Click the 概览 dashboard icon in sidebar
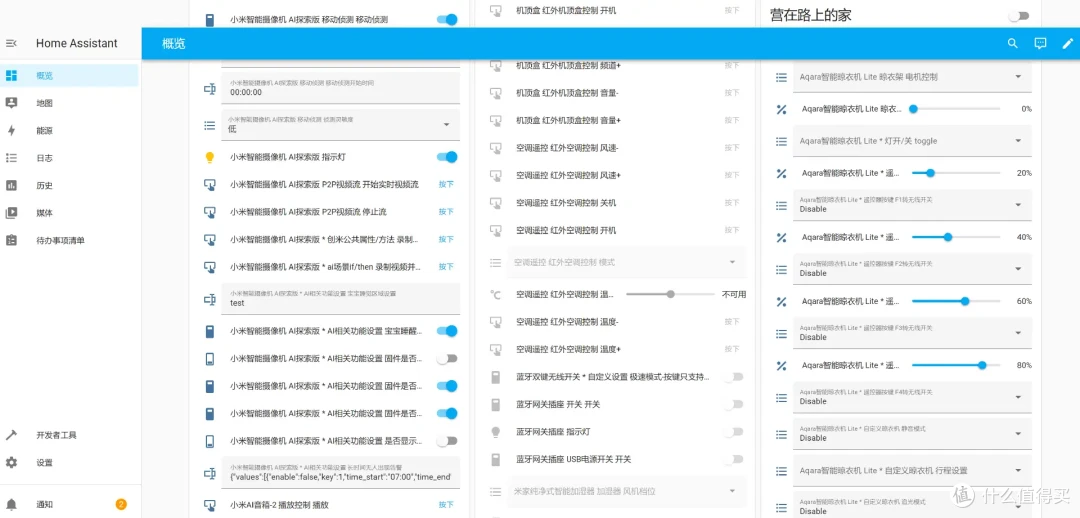 pyautogui.click(x=11, y=76)
